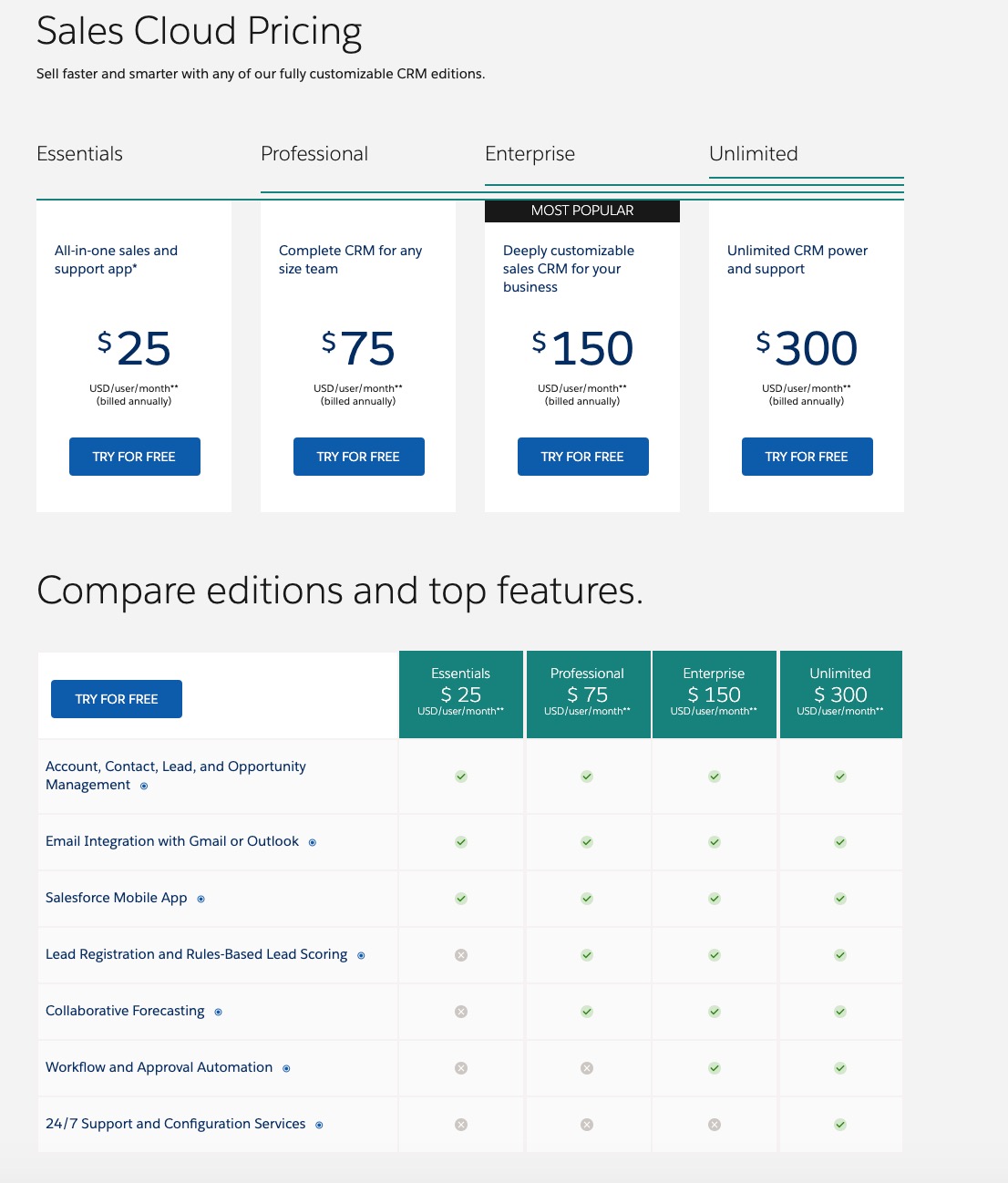
Task: Click 'All-in-one sales and support app' description
Action: click(x=116, y=260)
